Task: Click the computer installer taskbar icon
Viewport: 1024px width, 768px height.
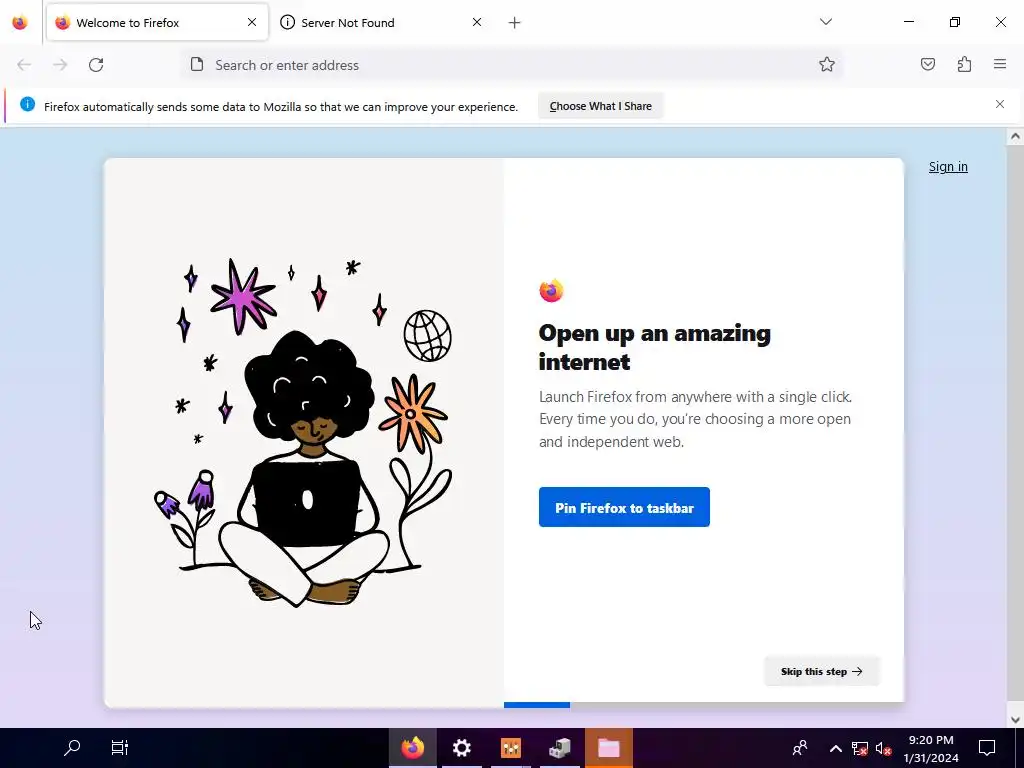Action: pyautogui.click(x=560, y=747)
